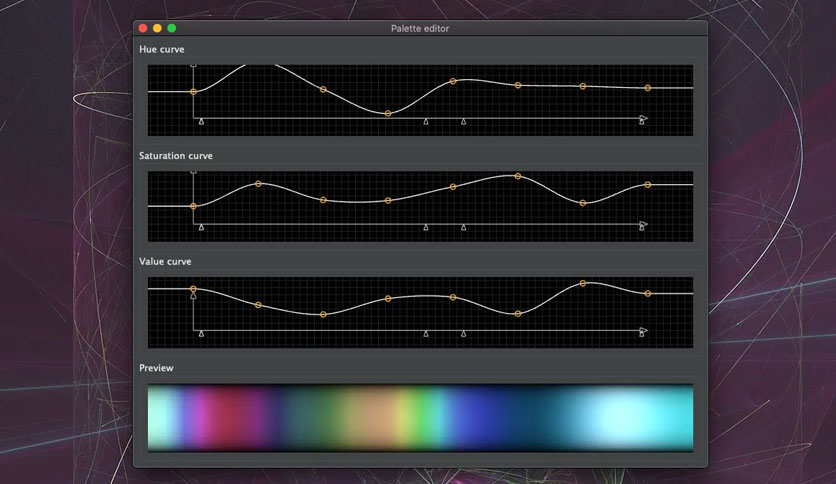Select the second control point on the Saturation curve
This screenshot has width=836, height=484.
pyautogui.click(x=258, y=184)
